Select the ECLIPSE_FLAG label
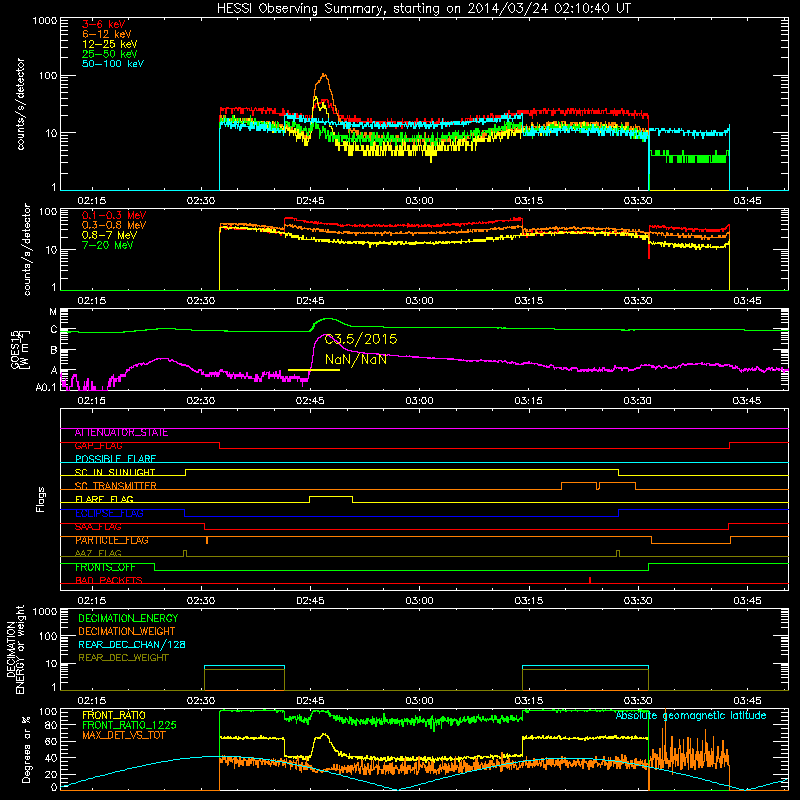800x800 pixels. (109, 513)
